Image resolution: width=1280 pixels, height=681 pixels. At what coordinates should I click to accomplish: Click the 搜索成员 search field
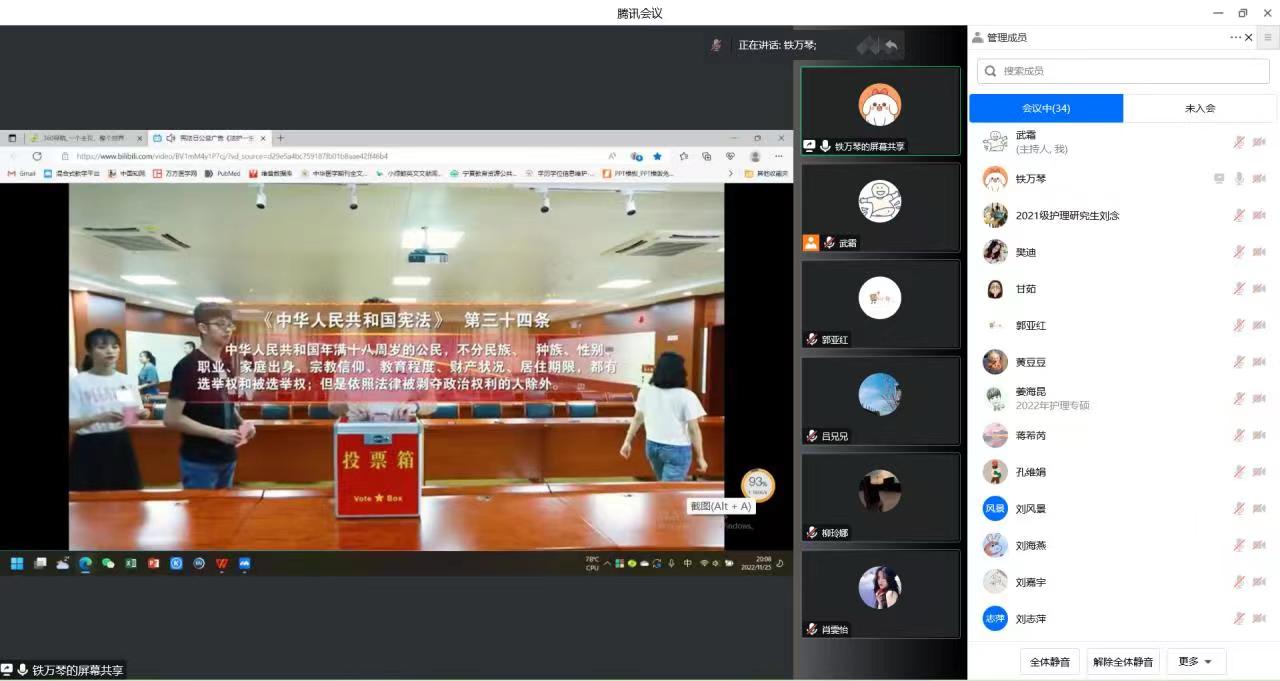[x=1123, y=71]
